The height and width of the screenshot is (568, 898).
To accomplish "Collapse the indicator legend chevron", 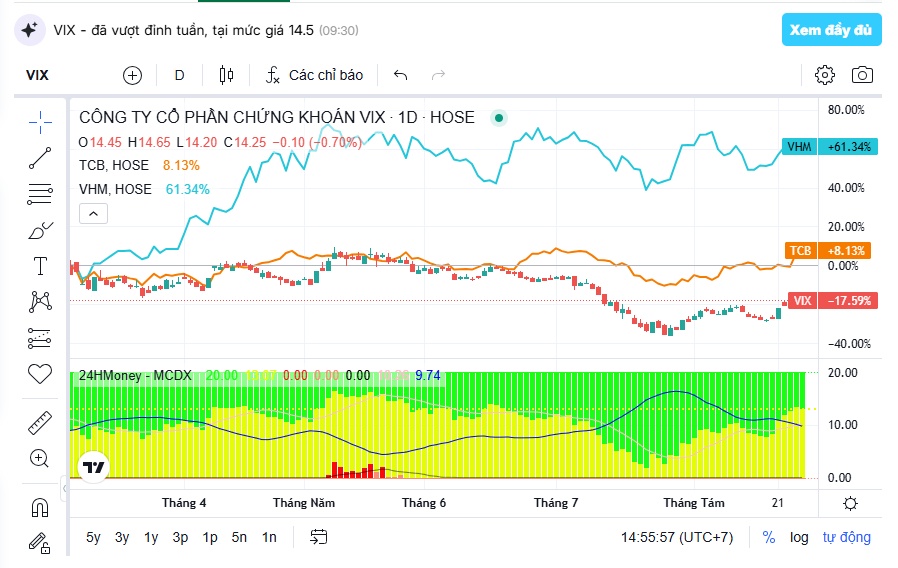I will (93, 214).
